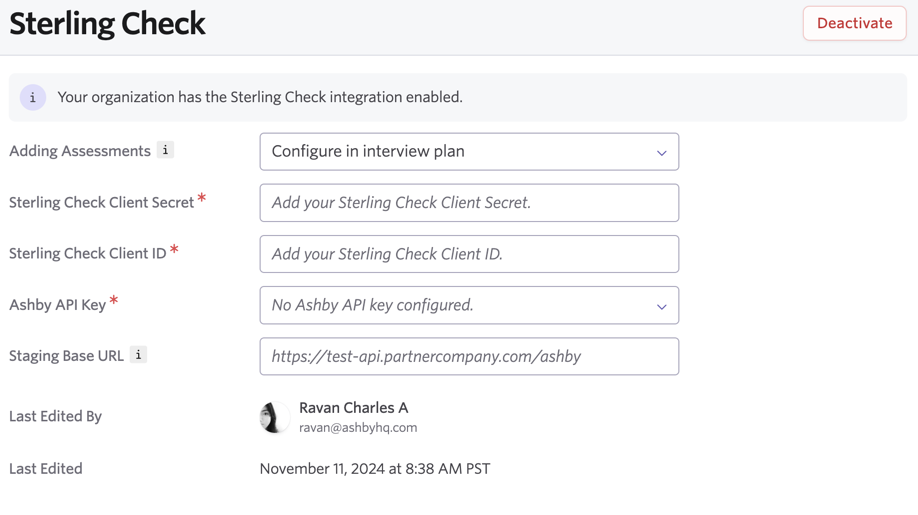
Task: Select the No Ashby API key configured box
Action: click(469, 305)
